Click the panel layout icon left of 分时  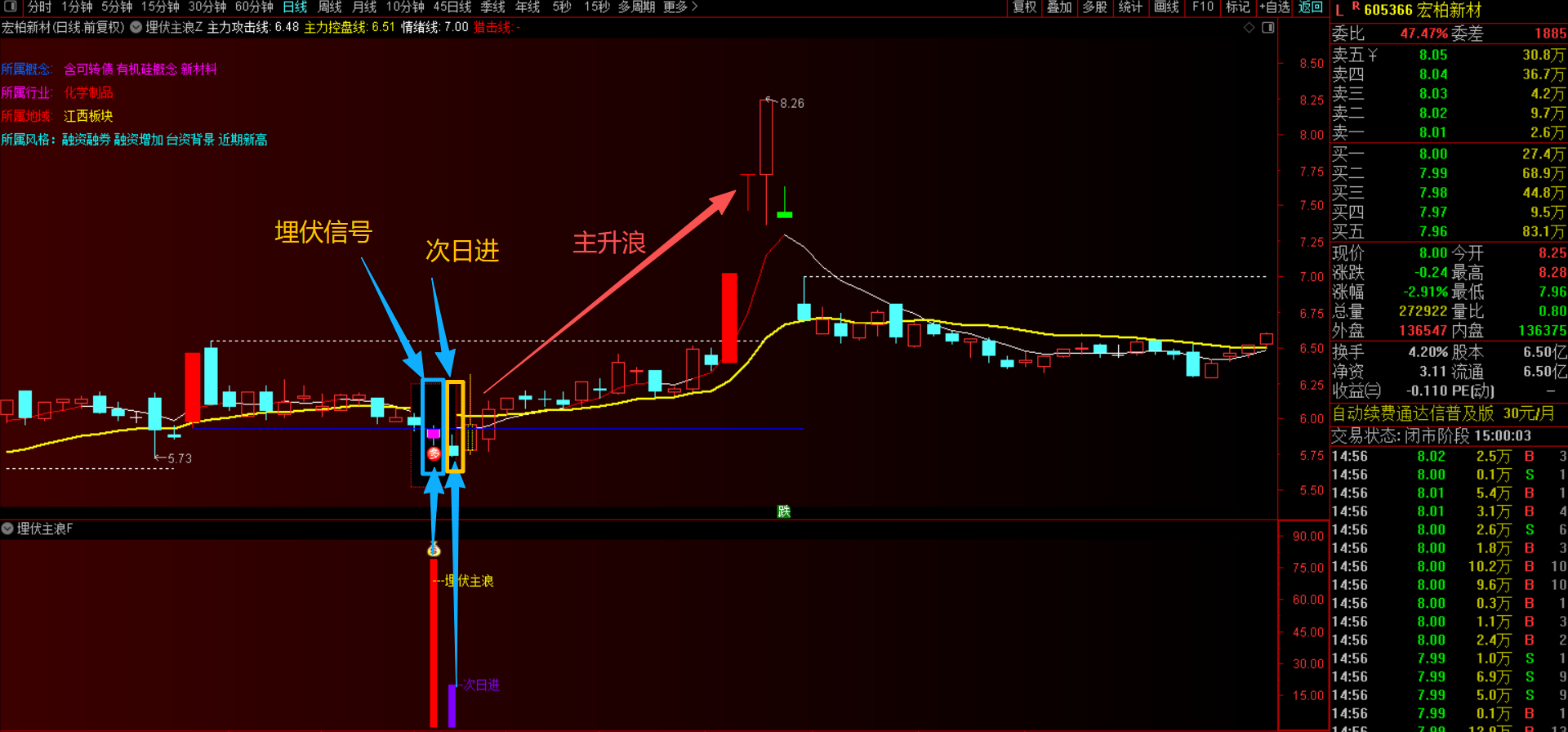(11, 7)
